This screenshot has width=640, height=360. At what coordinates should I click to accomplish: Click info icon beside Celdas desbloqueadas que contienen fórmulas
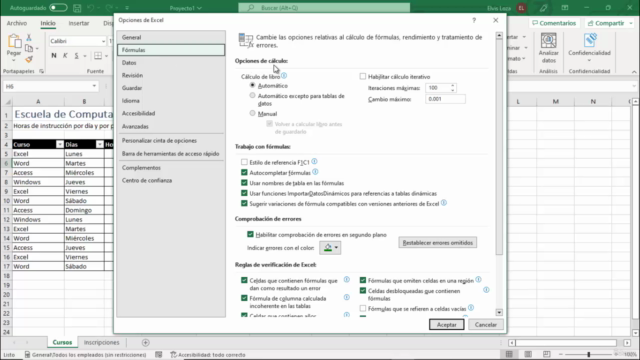[x=486, y=290]
